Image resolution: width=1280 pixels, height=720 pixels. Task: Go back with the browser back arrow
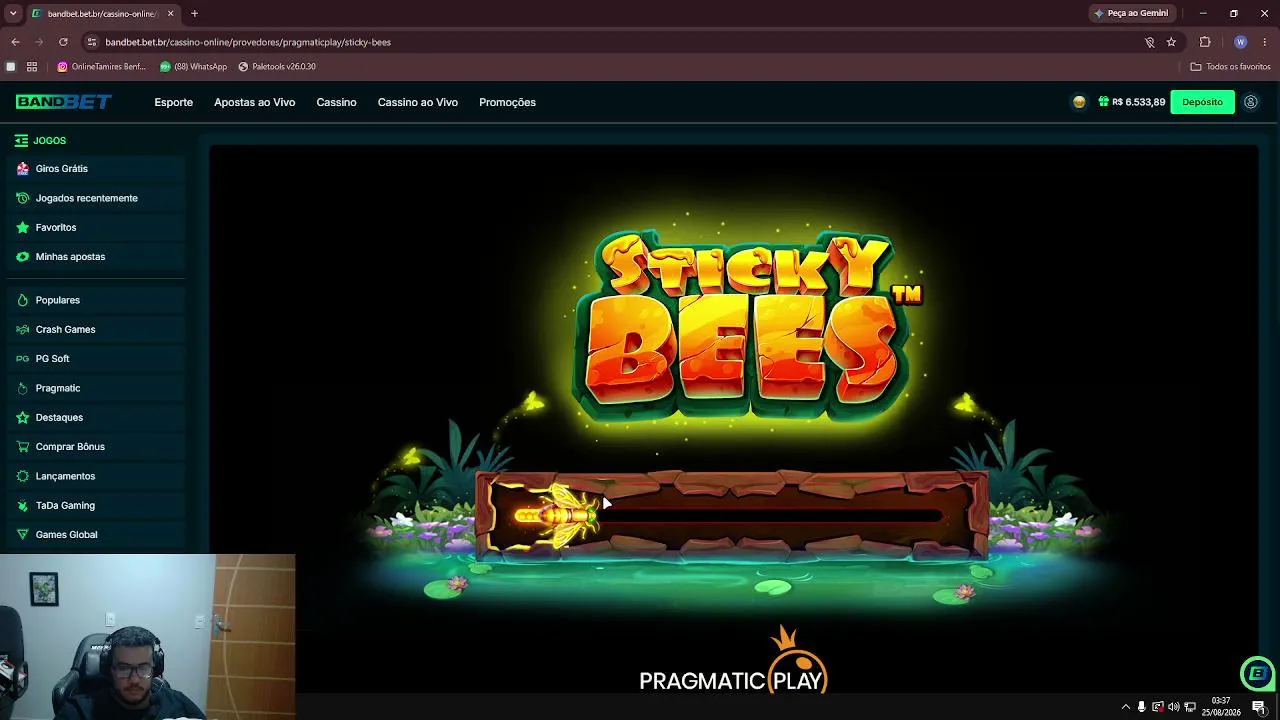pyautogui.click(x=15, y=42)
